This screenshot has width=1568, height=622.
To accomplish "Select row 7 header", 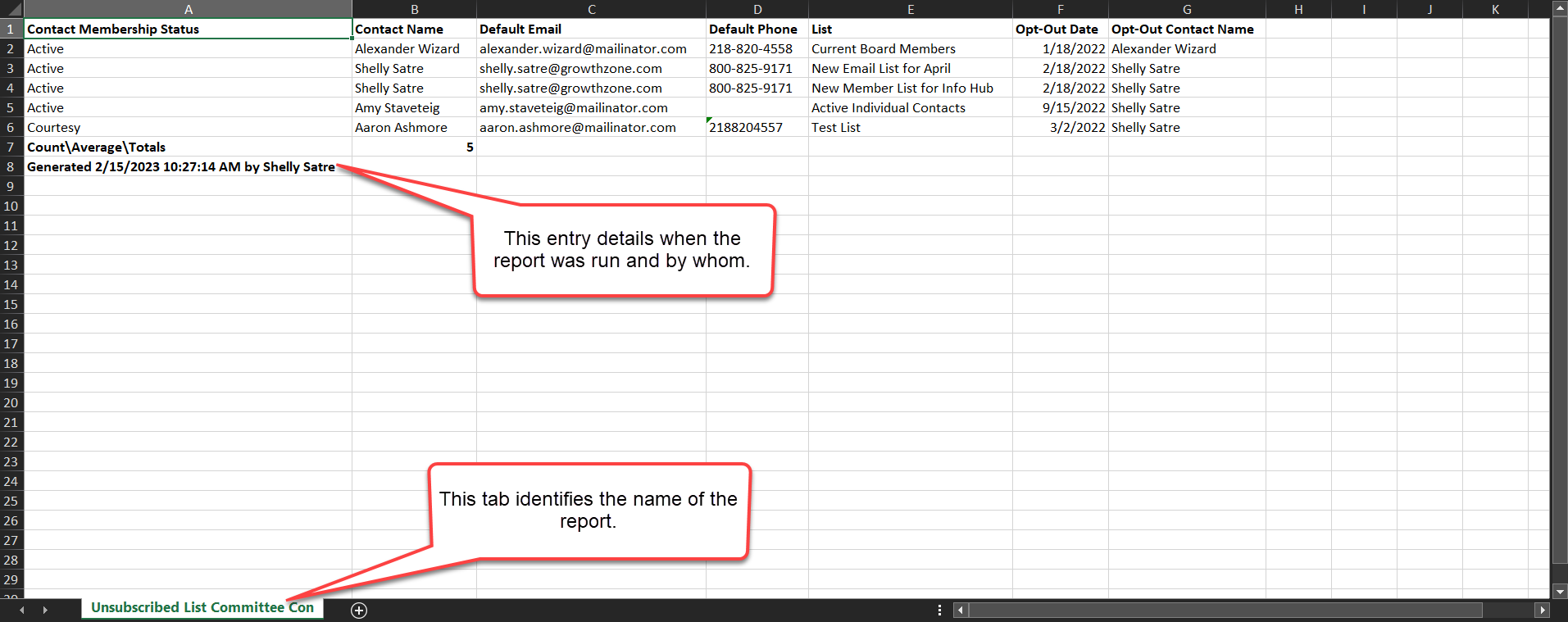I will coord(11,148).
